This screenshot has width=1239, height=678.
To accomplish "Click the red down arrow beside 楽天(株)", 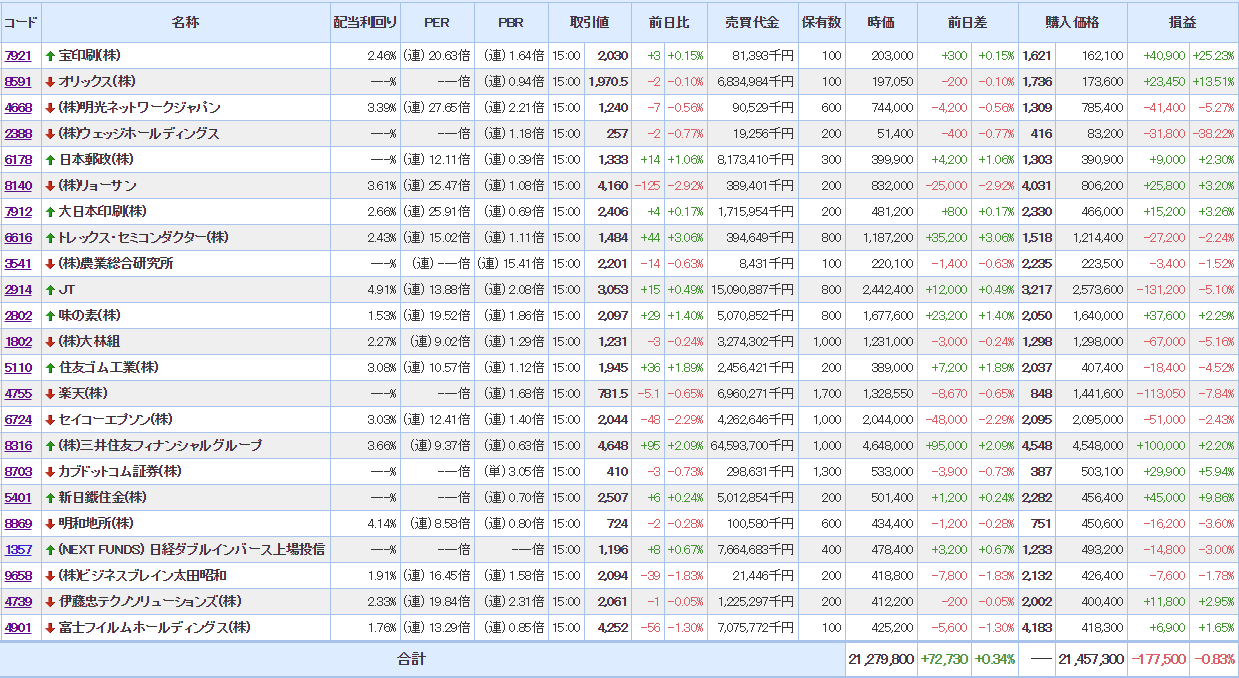I will (50, 394).
